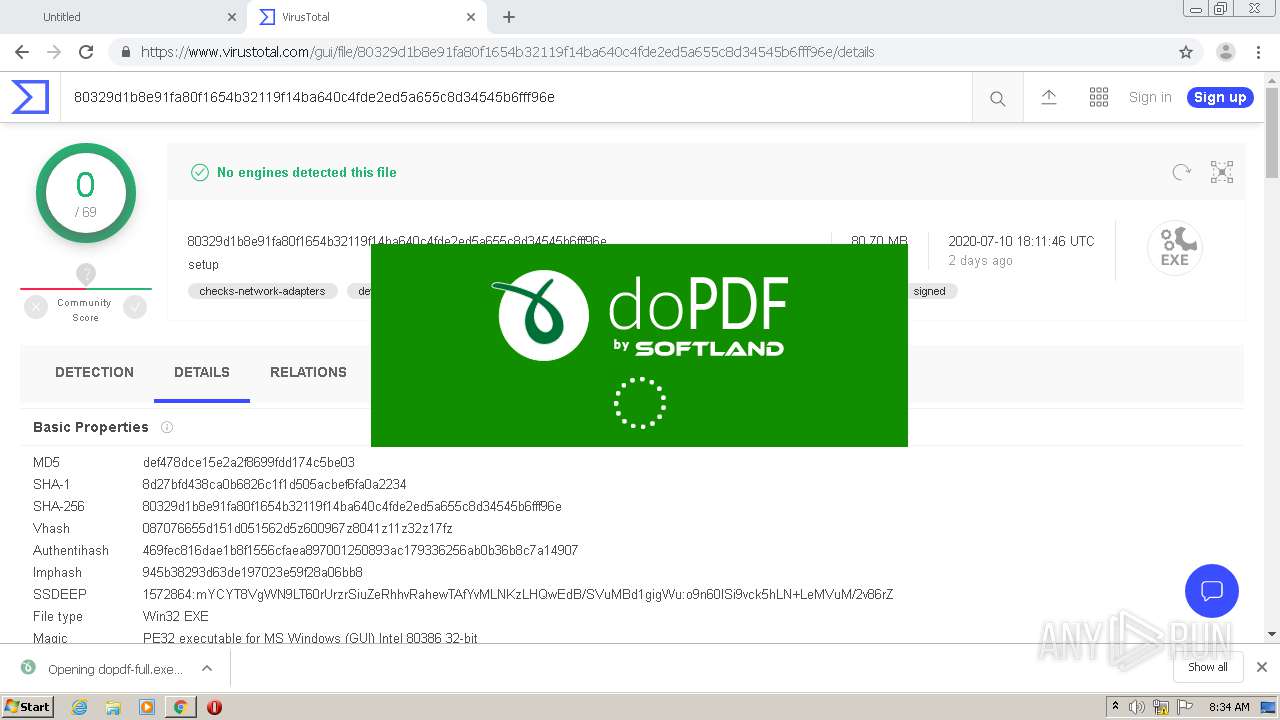Close the Untitled tab
Viewport: 1280px width, 720px height.
pyautogui.click(x=232, y=17)
